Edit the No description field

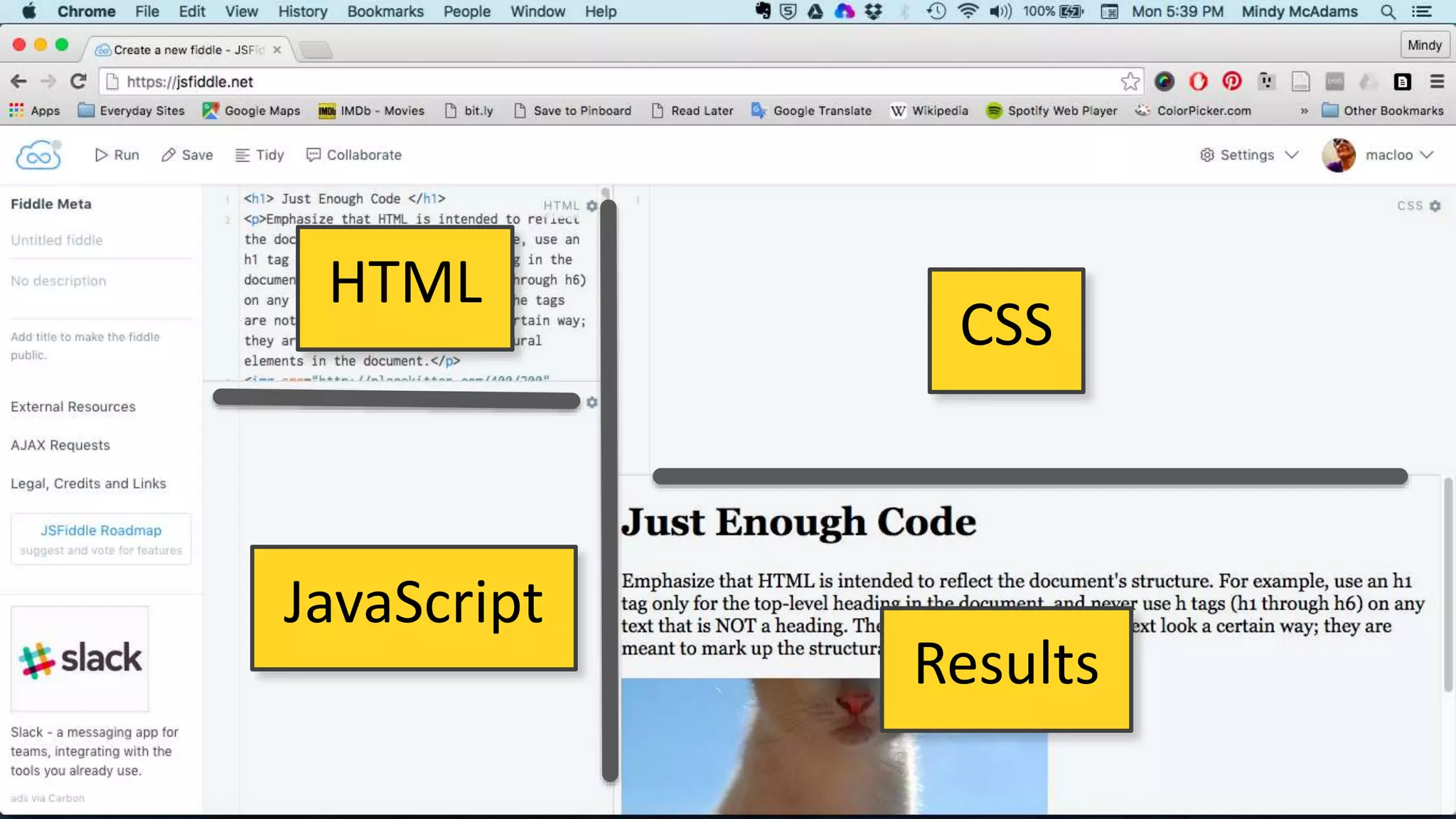pos(101,282)
